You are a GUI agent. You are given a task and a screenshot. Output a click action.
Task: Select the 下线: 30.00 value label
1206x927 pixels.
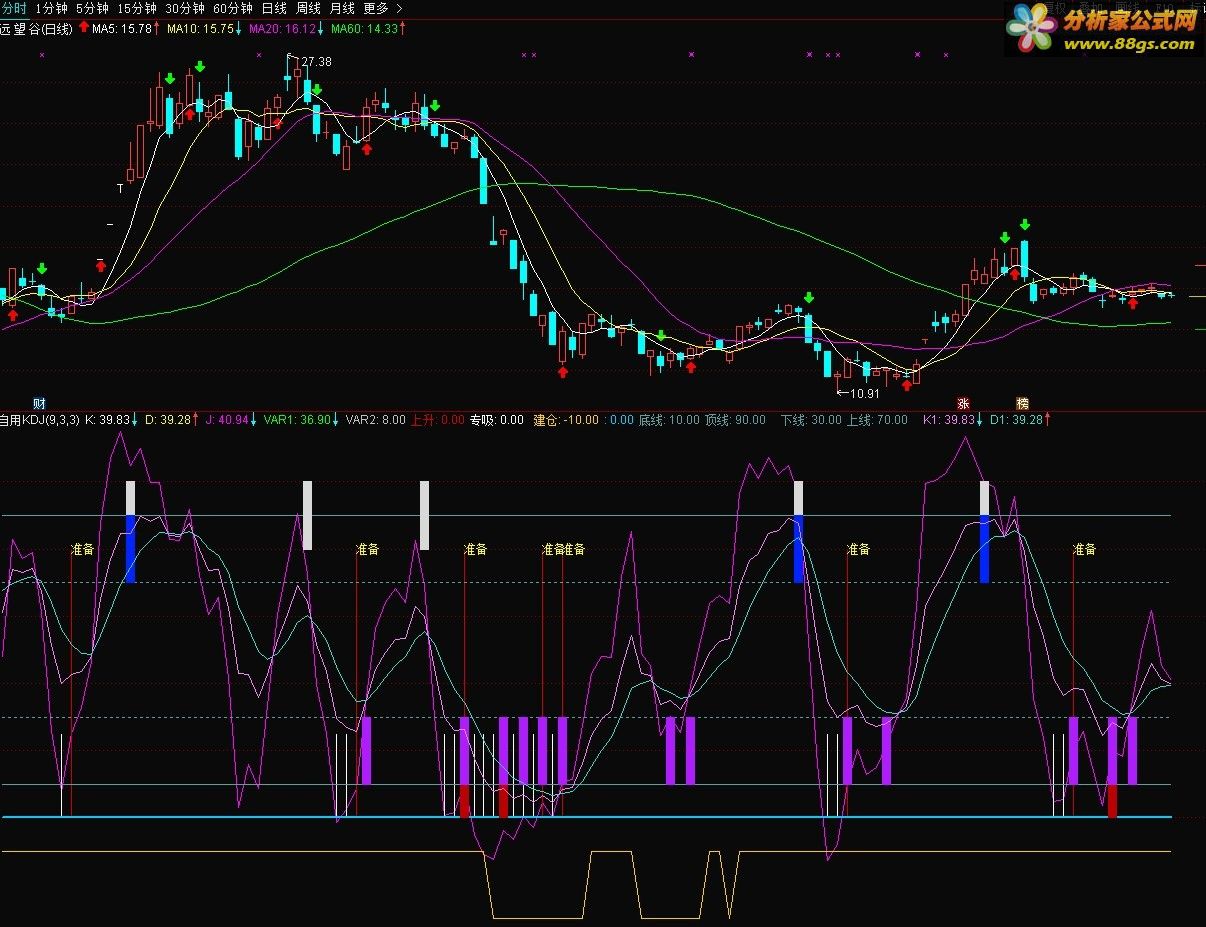[811, 420]
